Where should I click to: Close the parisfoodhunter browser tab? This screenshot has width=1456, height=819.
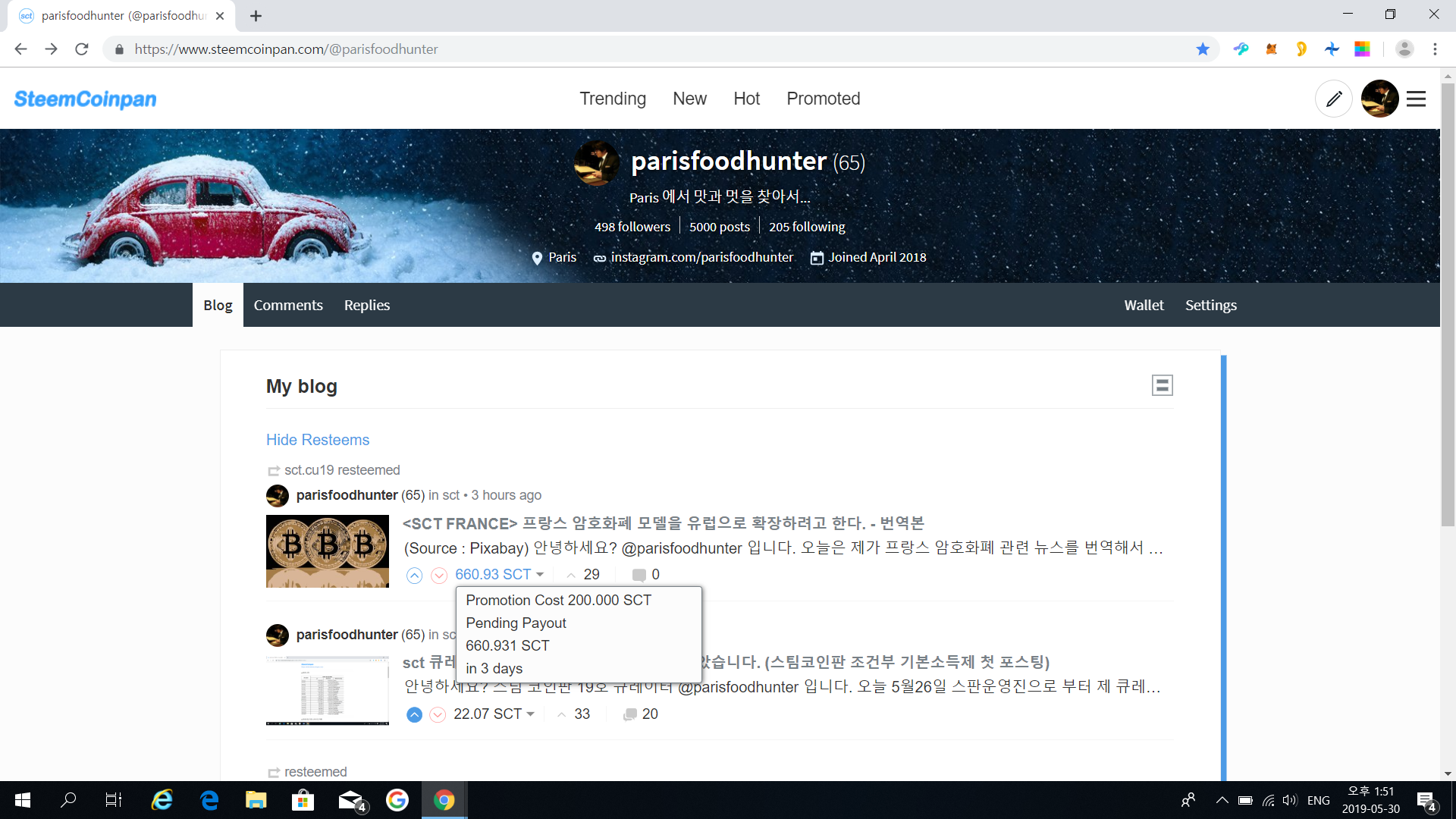(220, 16)
